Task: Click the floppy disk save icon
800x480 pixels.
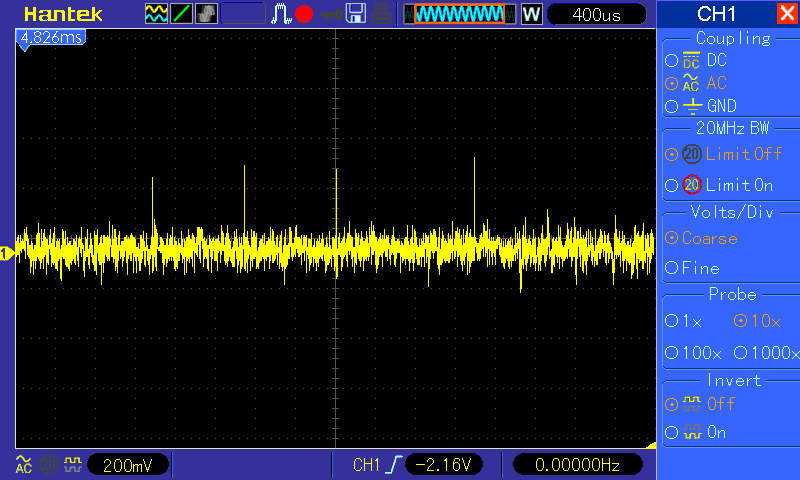Action: 356,14
